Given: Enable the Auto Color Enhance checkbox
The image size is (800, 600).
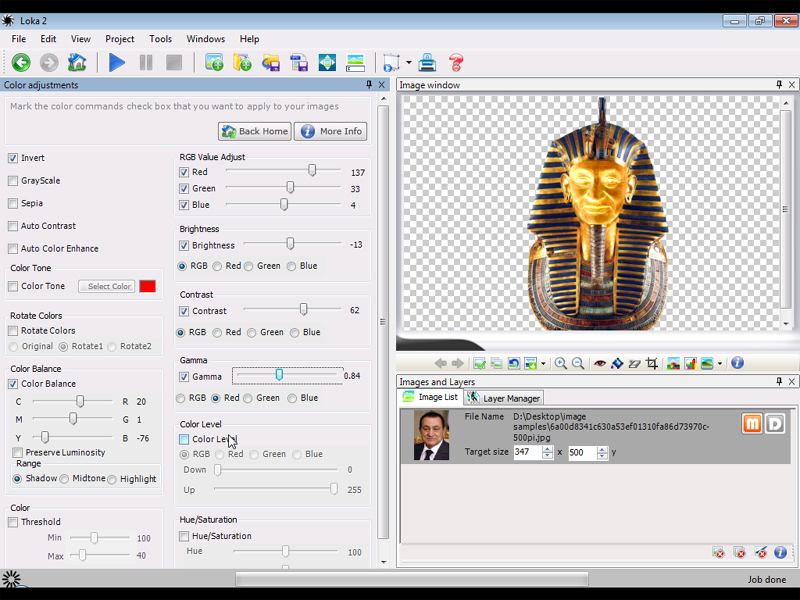Looking at the screenshot, I should click(13, 248).
